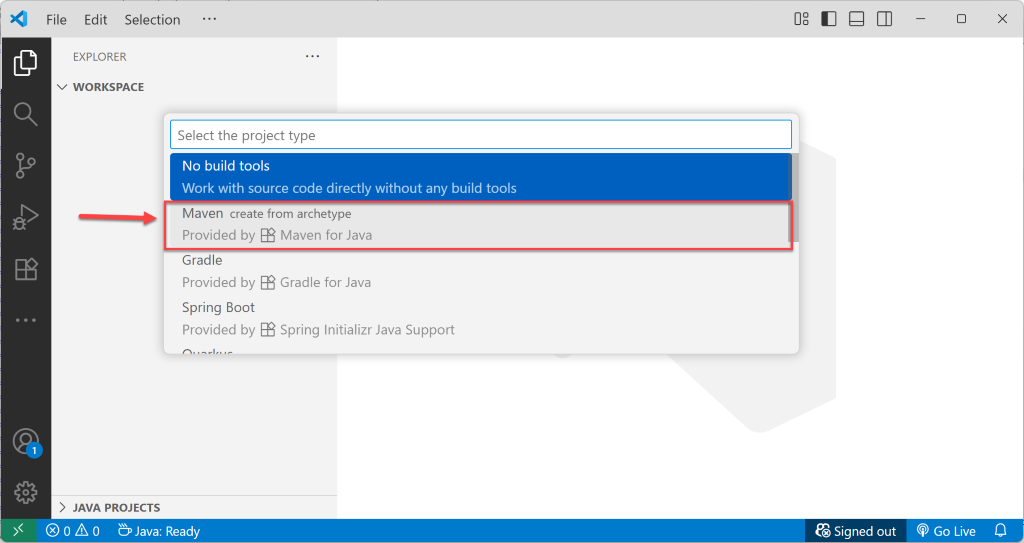Click Go Live in the status bar

pyautogui.click(x=946, y=531)
